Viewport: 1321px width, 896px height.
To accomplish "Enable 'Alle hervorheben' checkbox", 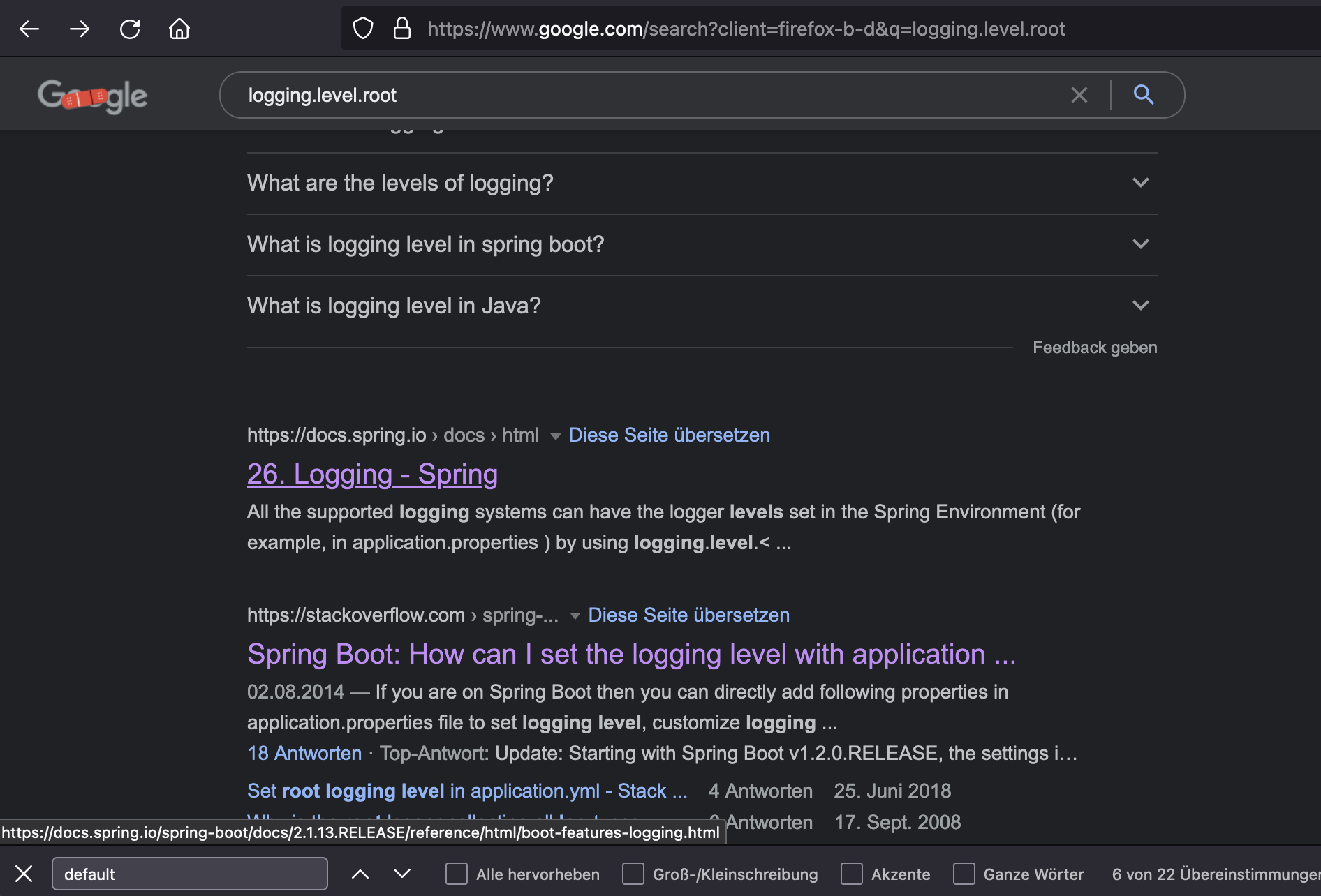I will pos(457,874).
